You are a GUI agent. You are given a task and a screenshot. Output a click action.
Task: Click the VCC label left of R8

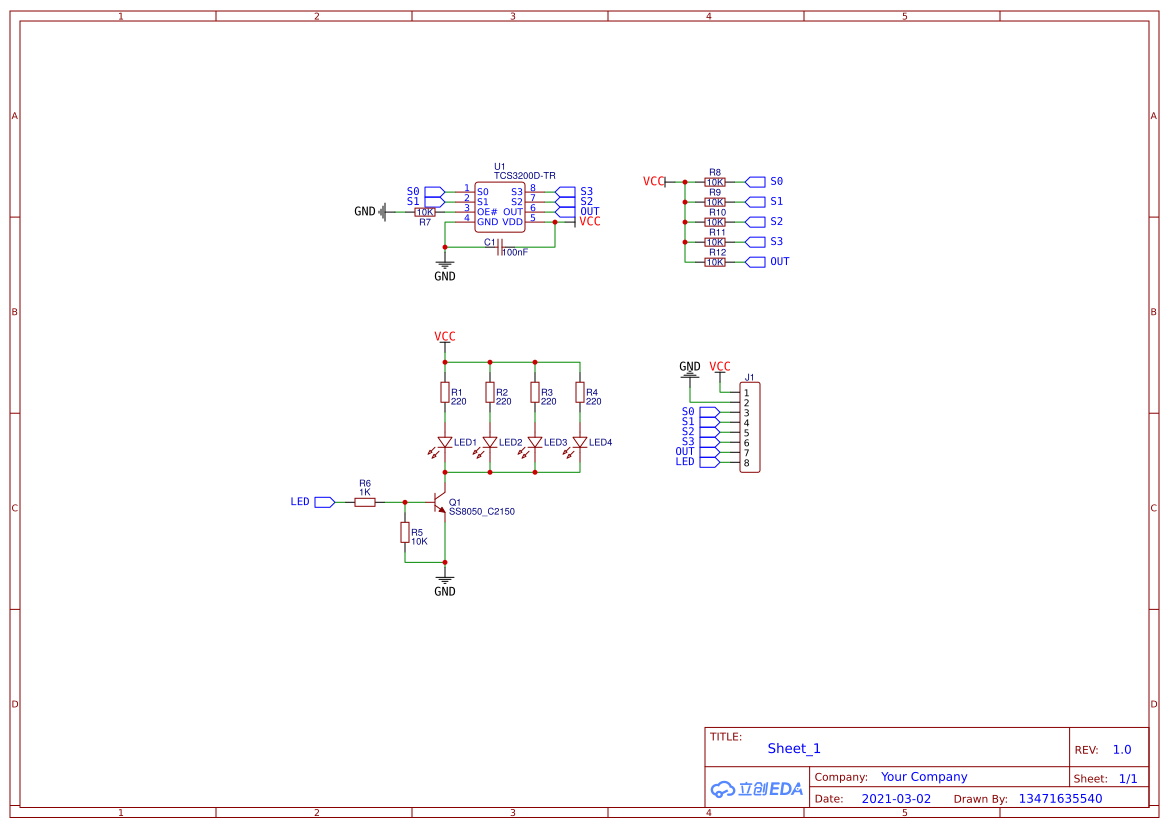(654, 182)
